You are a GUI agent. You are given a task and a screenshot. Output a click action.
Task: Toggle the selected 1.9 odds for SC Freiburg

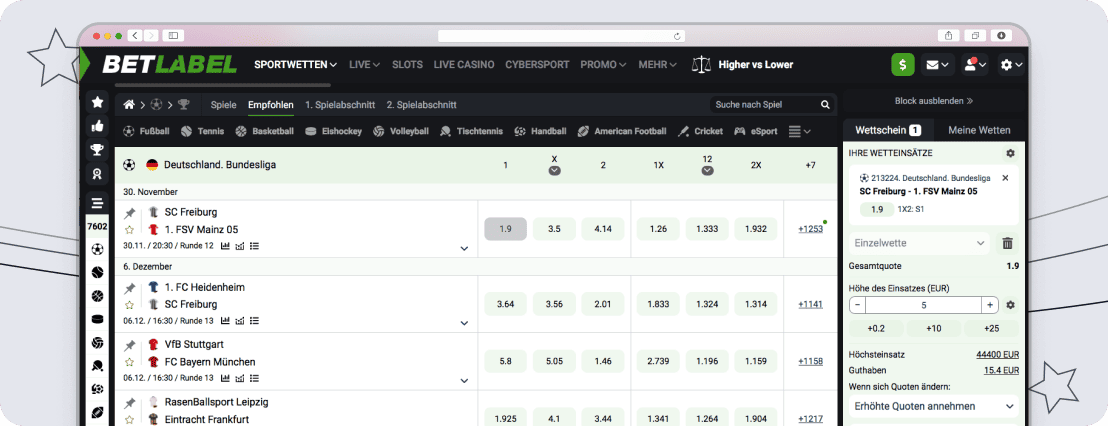(505, 229)
